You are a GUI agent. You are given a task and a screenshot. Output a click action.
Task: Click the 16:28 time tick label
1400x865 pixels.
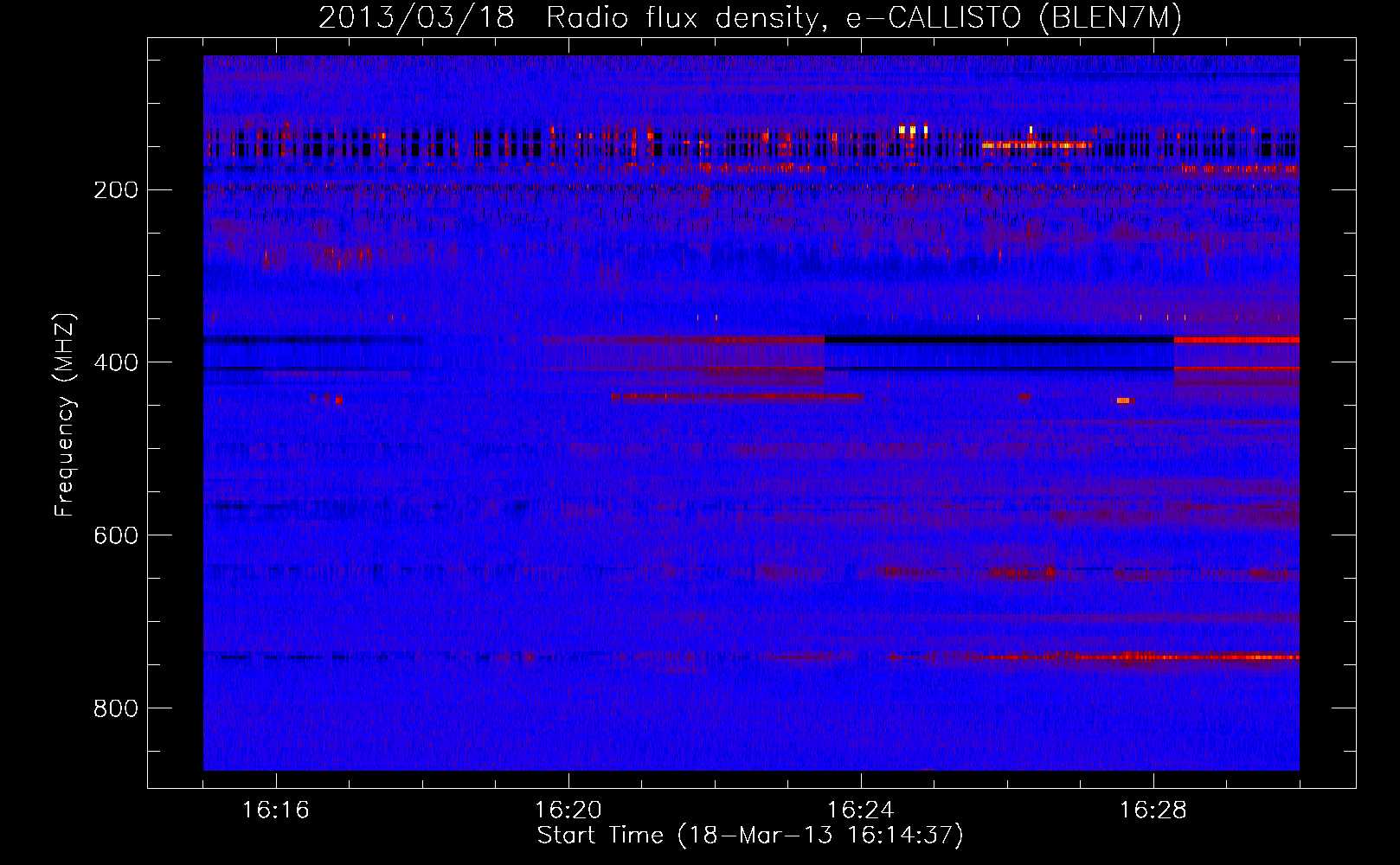[1153, 811]
